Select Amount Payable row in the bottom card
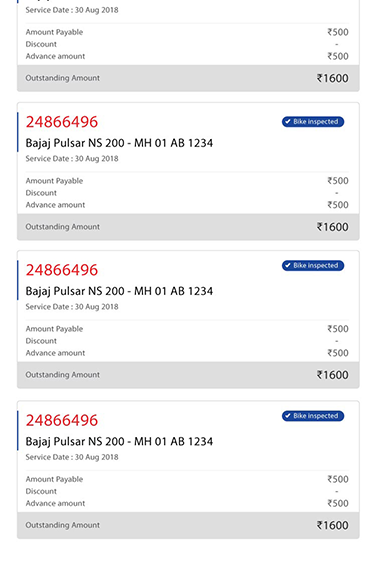 [x=187, y=479]
